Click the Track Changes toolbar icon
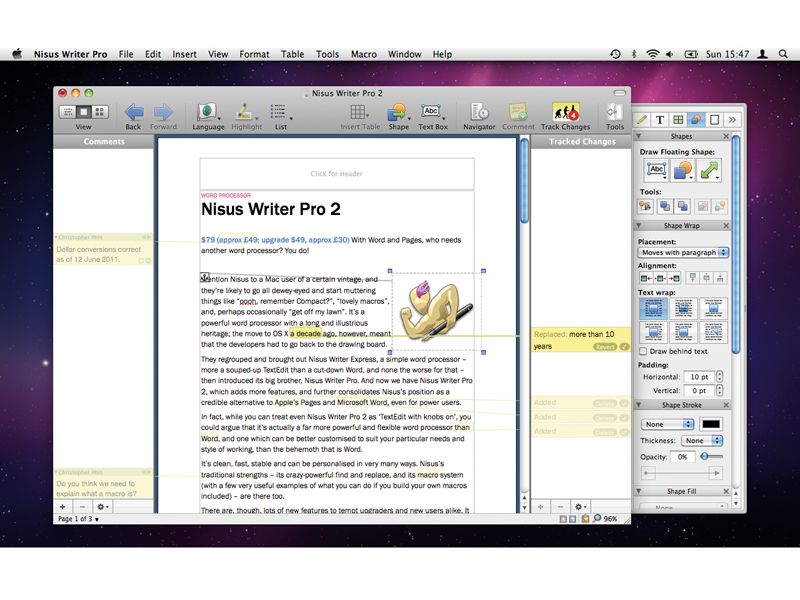 pyautogui.click(x=565, y=112)
